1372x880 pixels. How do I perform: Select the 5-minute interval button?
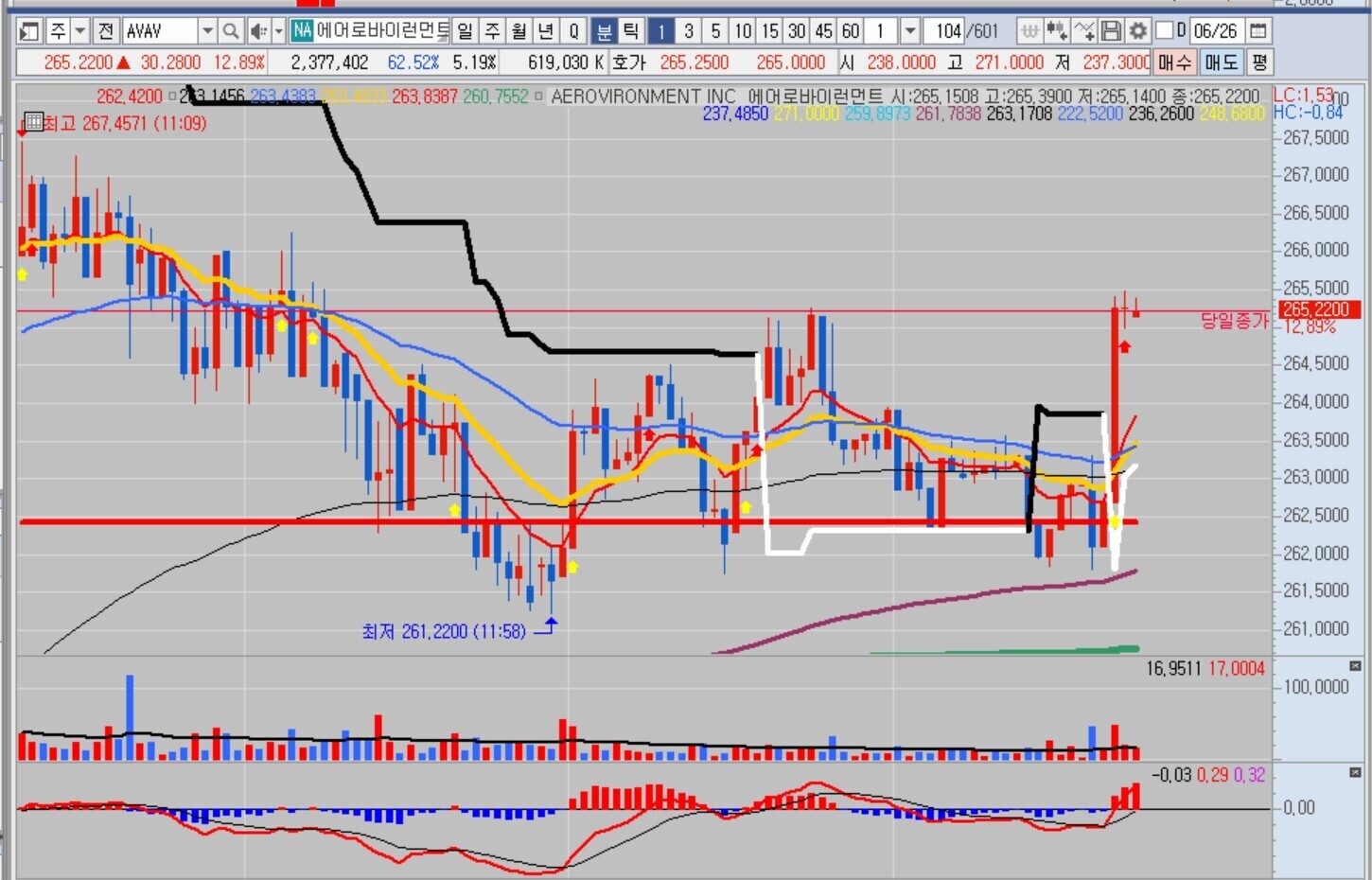tap(715, 31)
